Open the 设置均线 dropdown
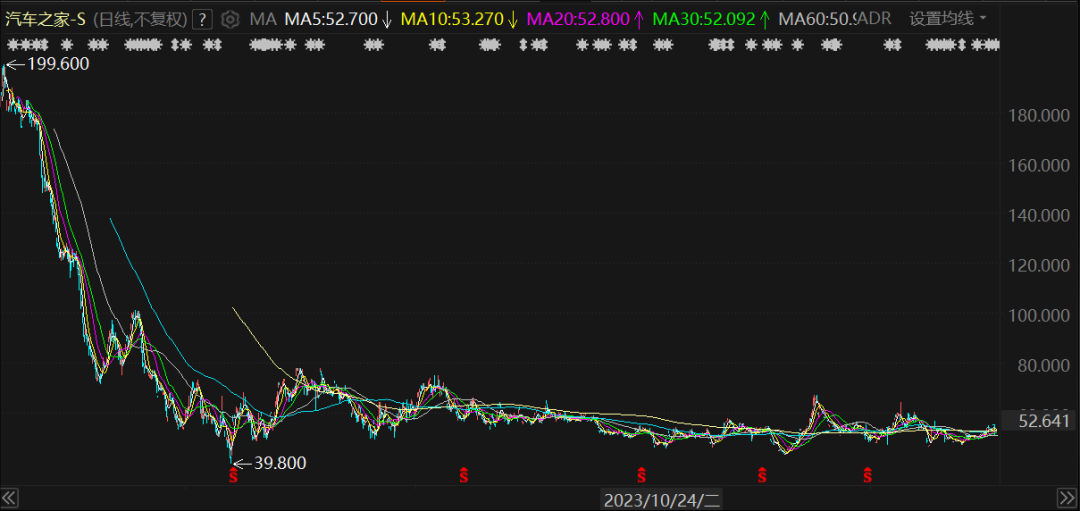Image resolution: width=1080 pixels, height=511 pixels. coord(948,19)
